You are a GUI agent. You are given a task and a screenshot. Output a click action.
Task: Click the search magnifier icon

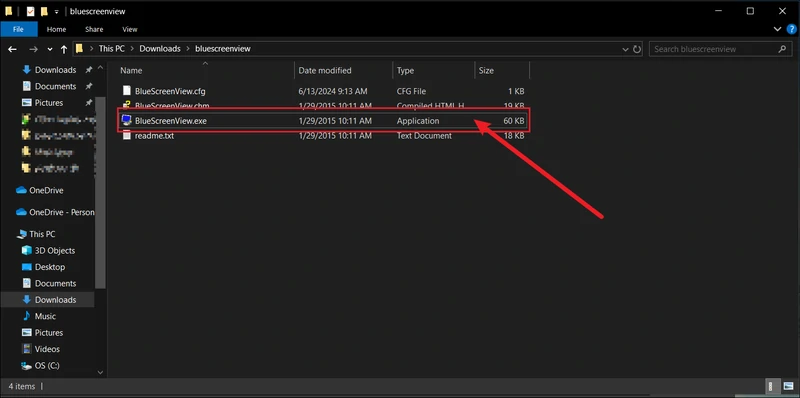(782, 49)
